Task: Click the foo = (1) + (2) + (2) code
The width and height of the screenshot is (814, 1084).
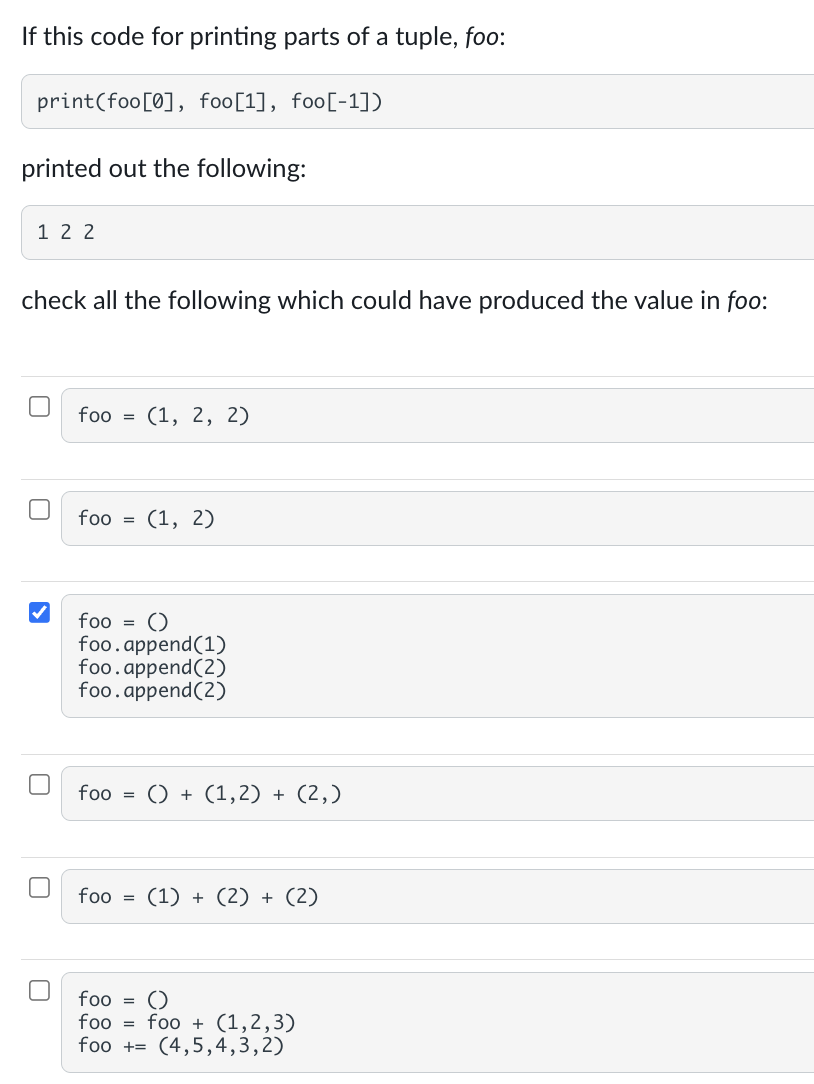Action: point(198,896)
